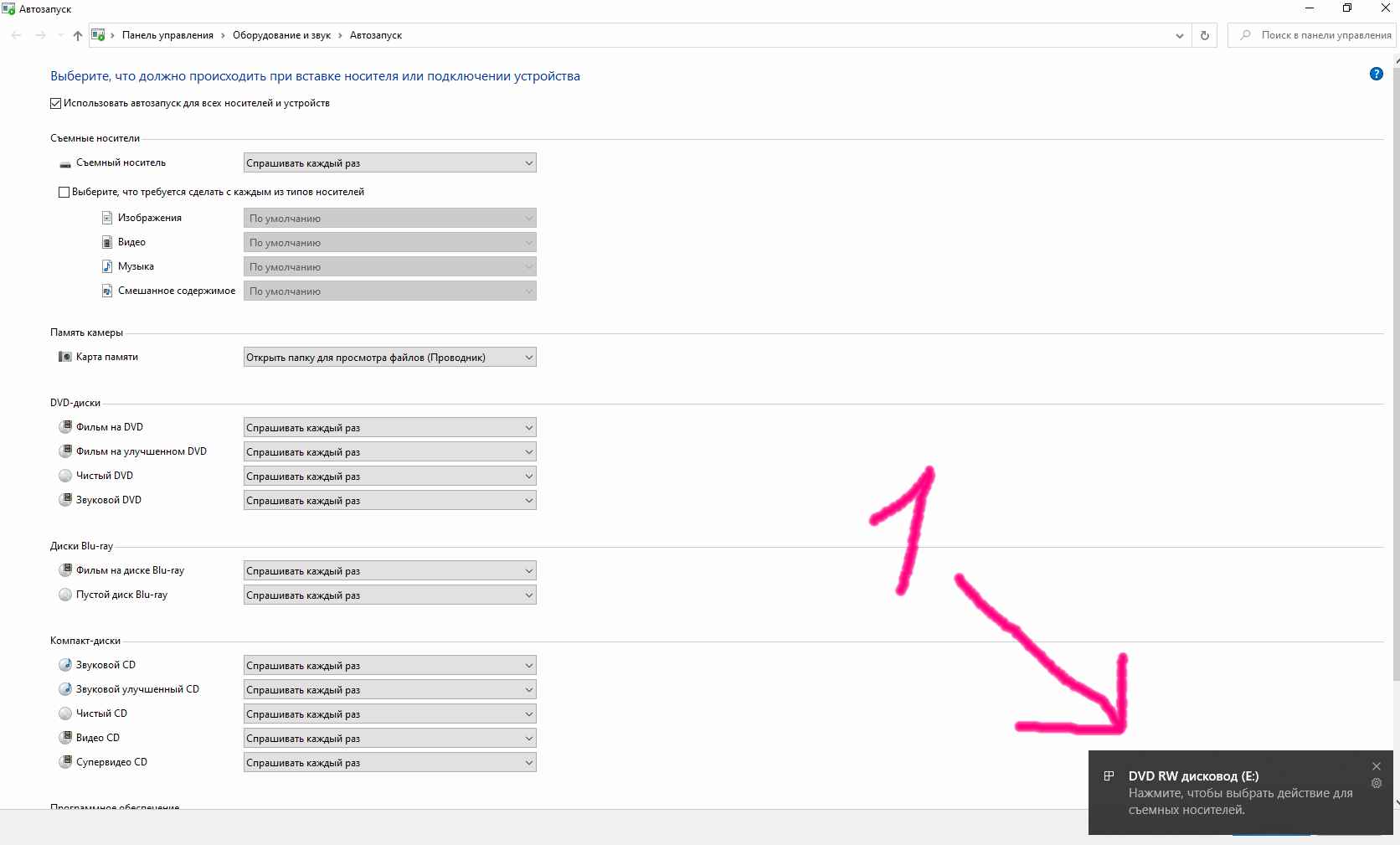1400x845 pixels.
Task: Click the Forward navigation arrow
Action: pyautogui.click(x=40, y=35)
